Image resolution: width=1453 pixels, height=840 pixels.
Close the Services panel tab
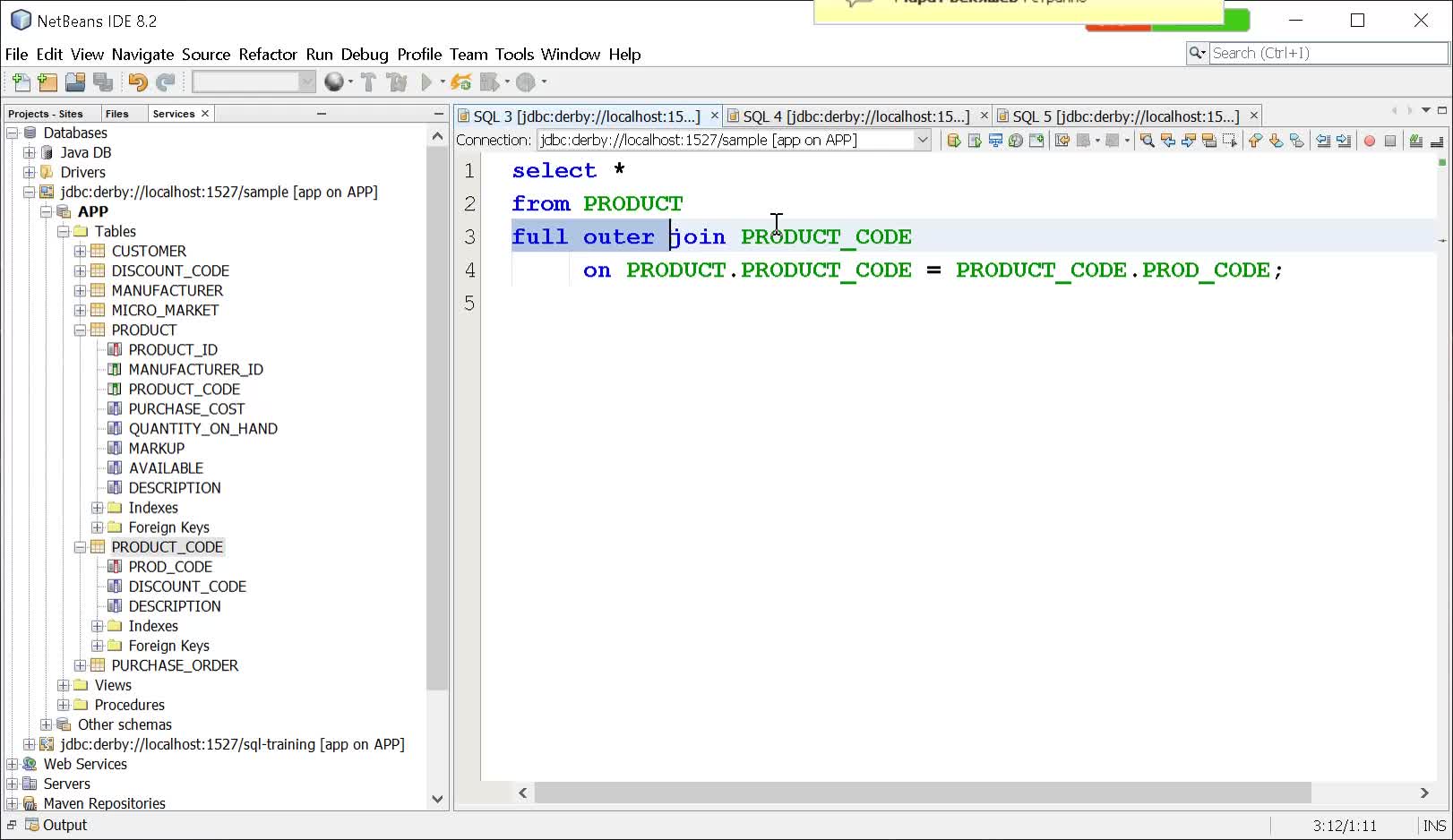[x=205, y=114]
